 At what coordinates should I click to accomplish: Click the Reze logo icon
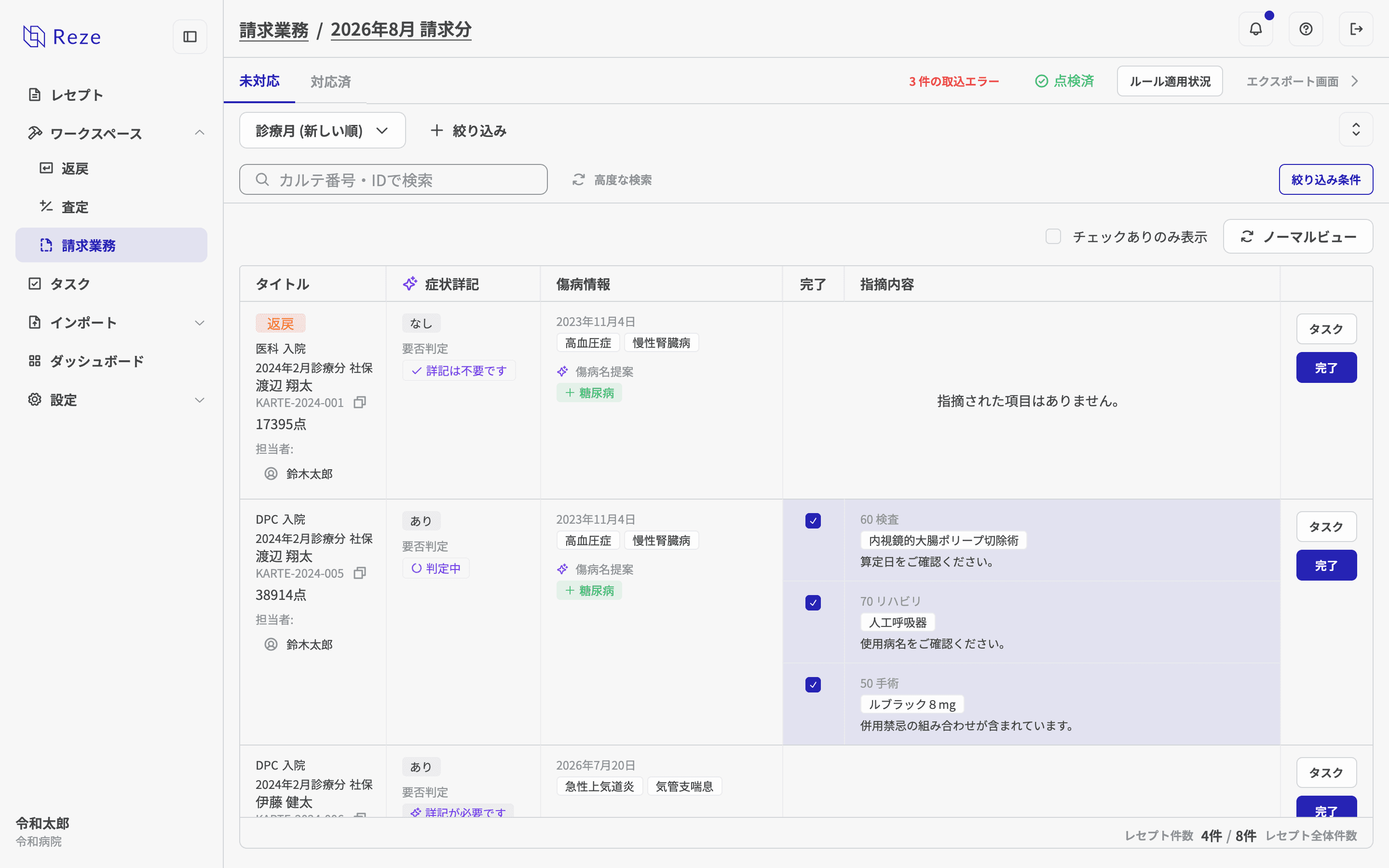(34, 37)
